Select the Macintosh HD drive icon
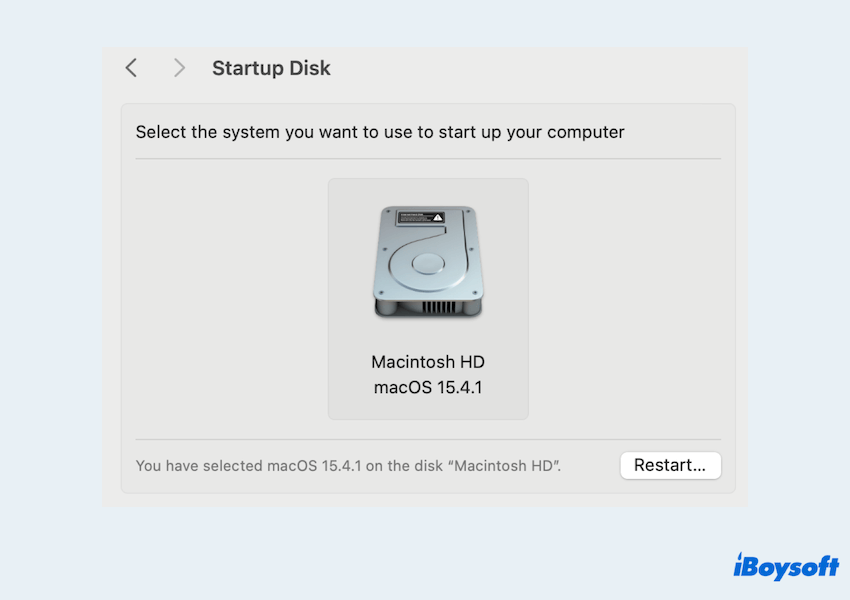 click(x=428, y=263)
